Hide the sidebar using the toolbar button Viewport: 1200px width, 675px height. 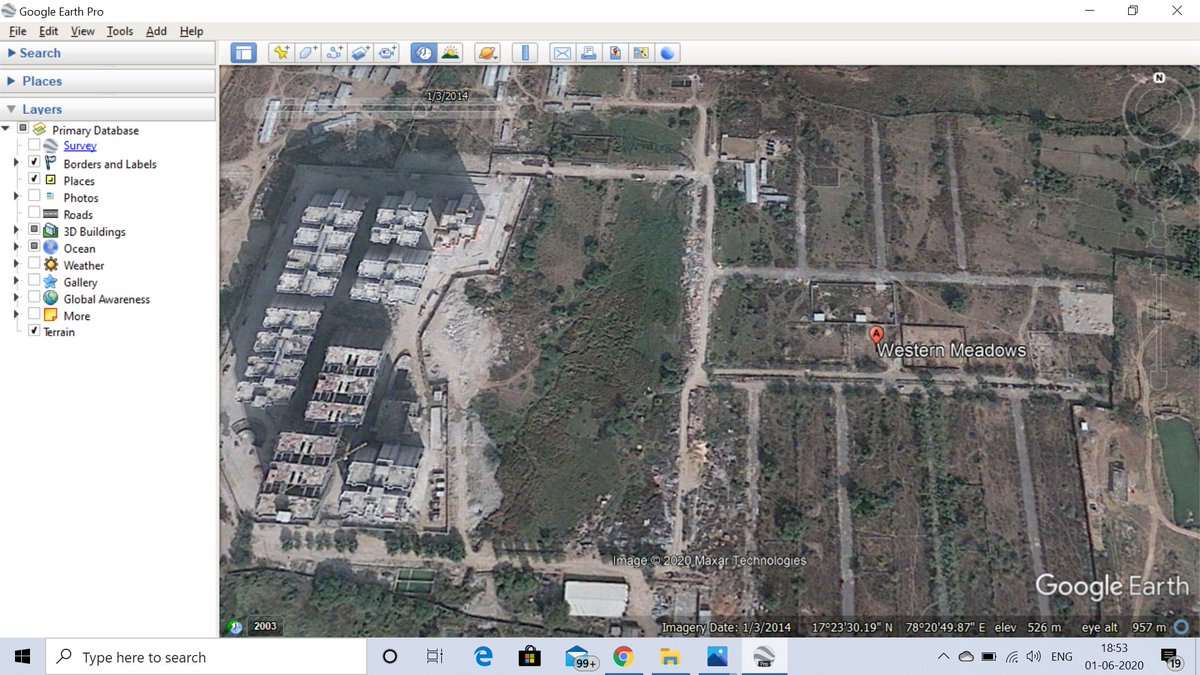tap(244, 53)
